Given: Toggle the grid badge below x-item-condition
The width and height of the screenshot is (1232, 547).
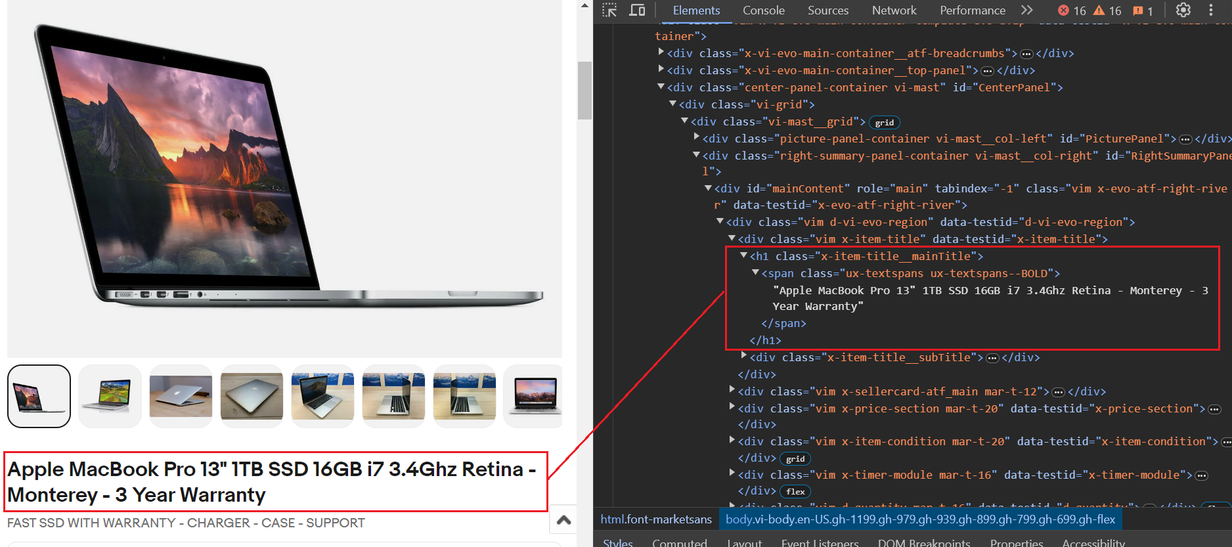Looking at the screenshot, I should 795,459.
